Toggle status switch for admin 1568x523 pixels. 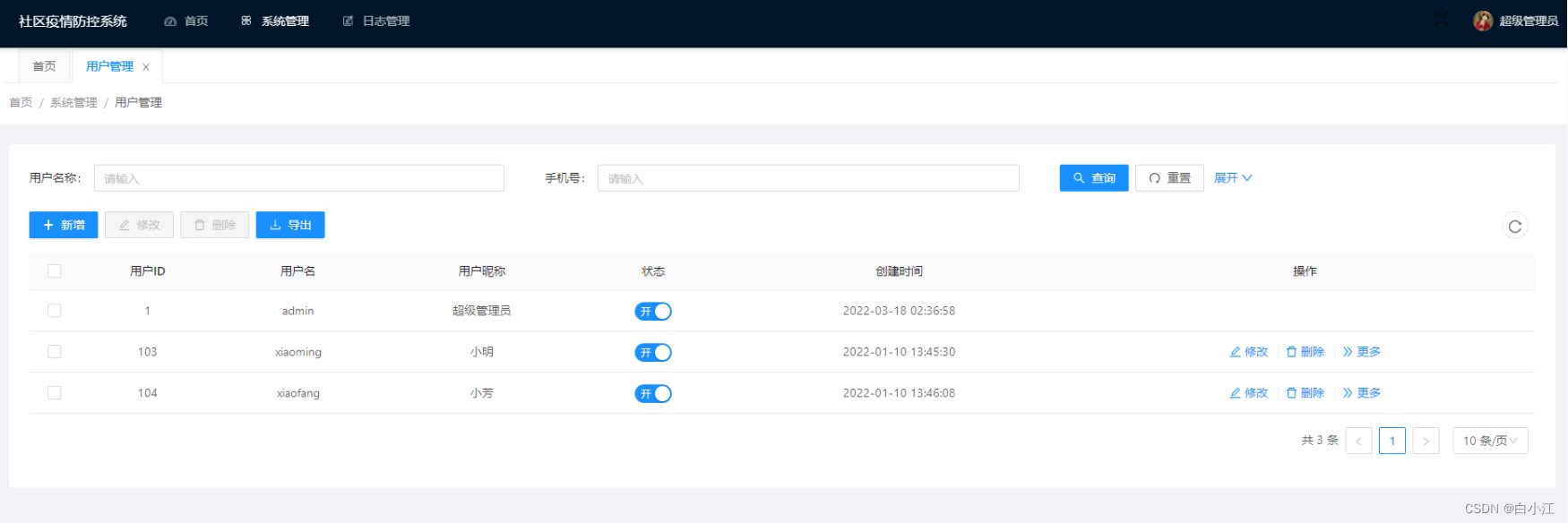click(653, 312)
